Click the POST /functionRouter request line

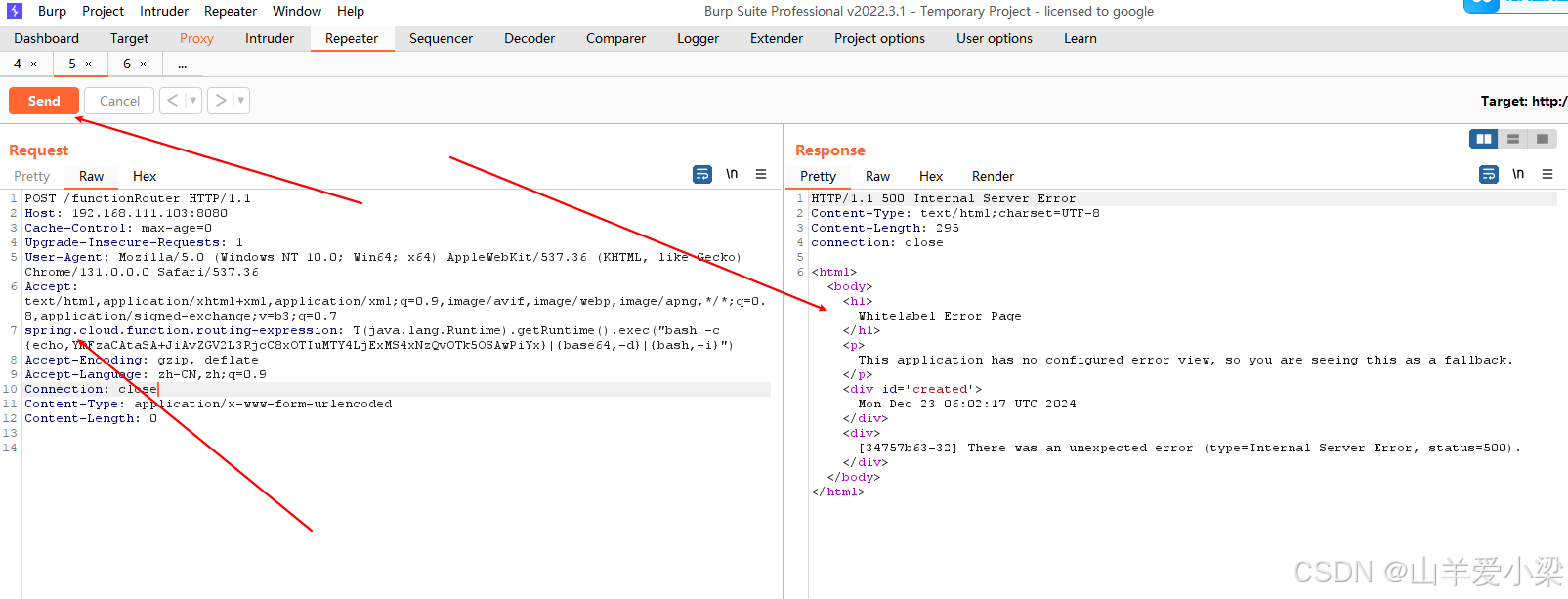138,198
